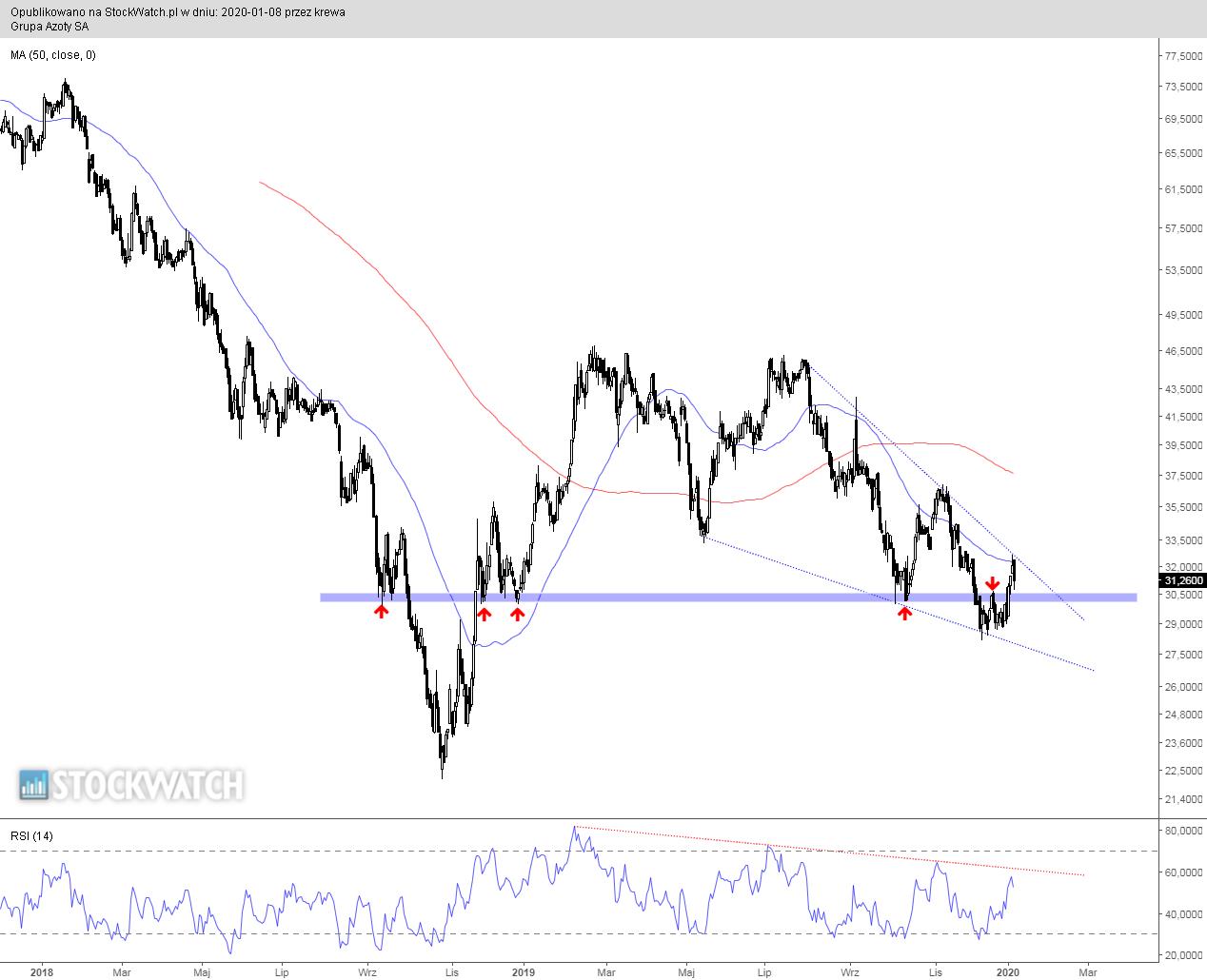
Task: Click the 46,5000 price axis label
Action: tap(1183, 351)
